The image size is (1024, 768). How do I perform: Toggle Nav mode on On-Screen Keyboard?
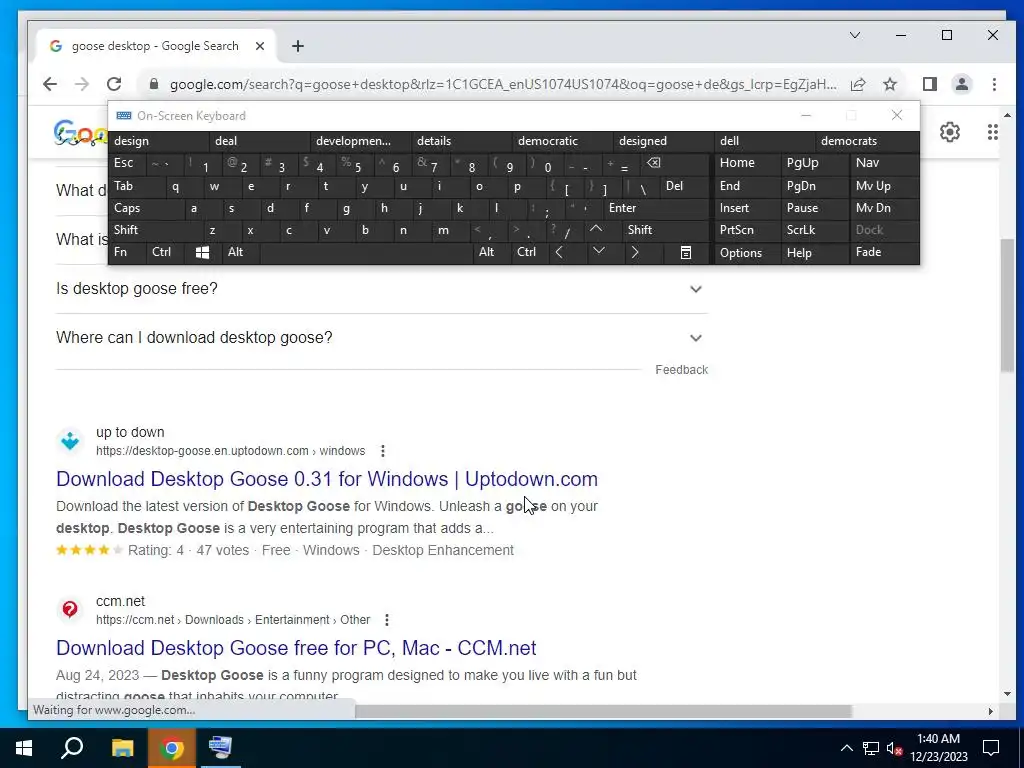pos(884,163)
